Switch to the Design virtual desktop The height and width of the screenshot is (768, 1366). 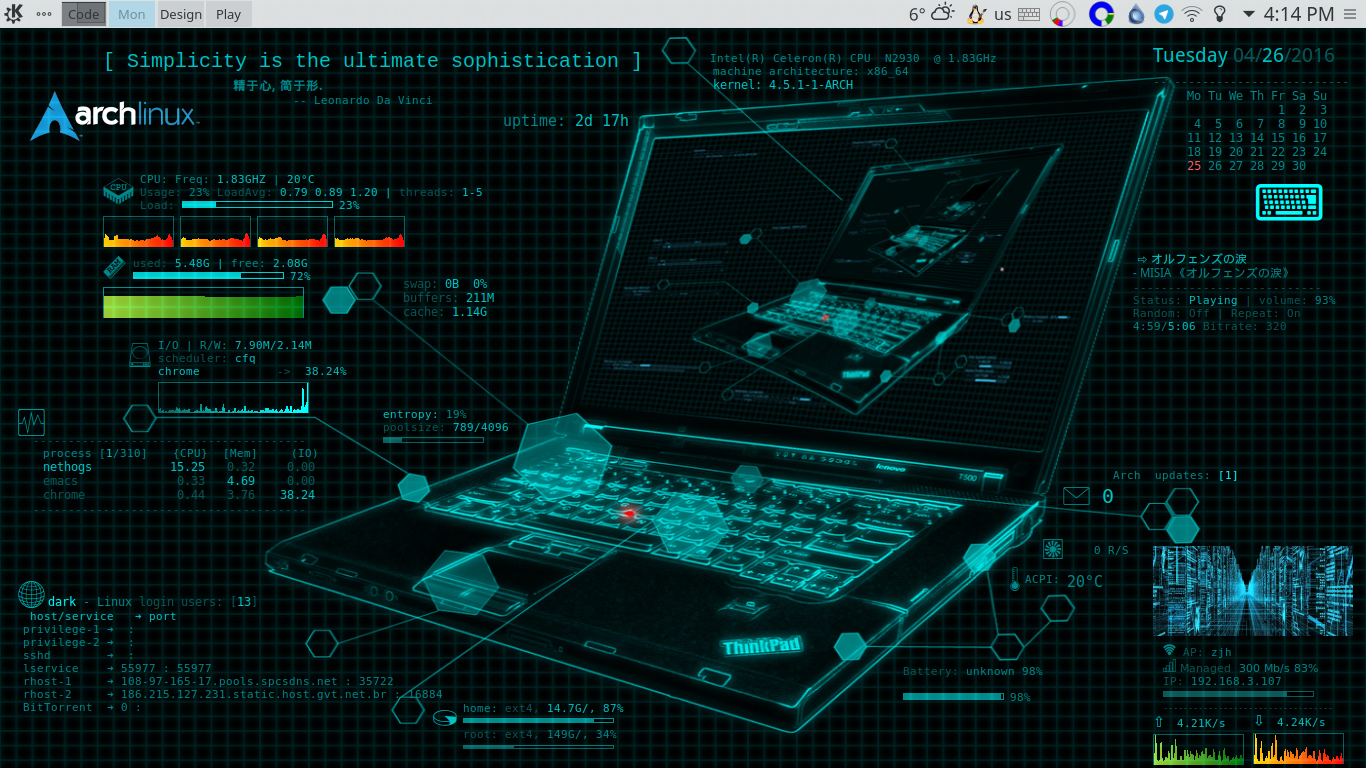181,14
